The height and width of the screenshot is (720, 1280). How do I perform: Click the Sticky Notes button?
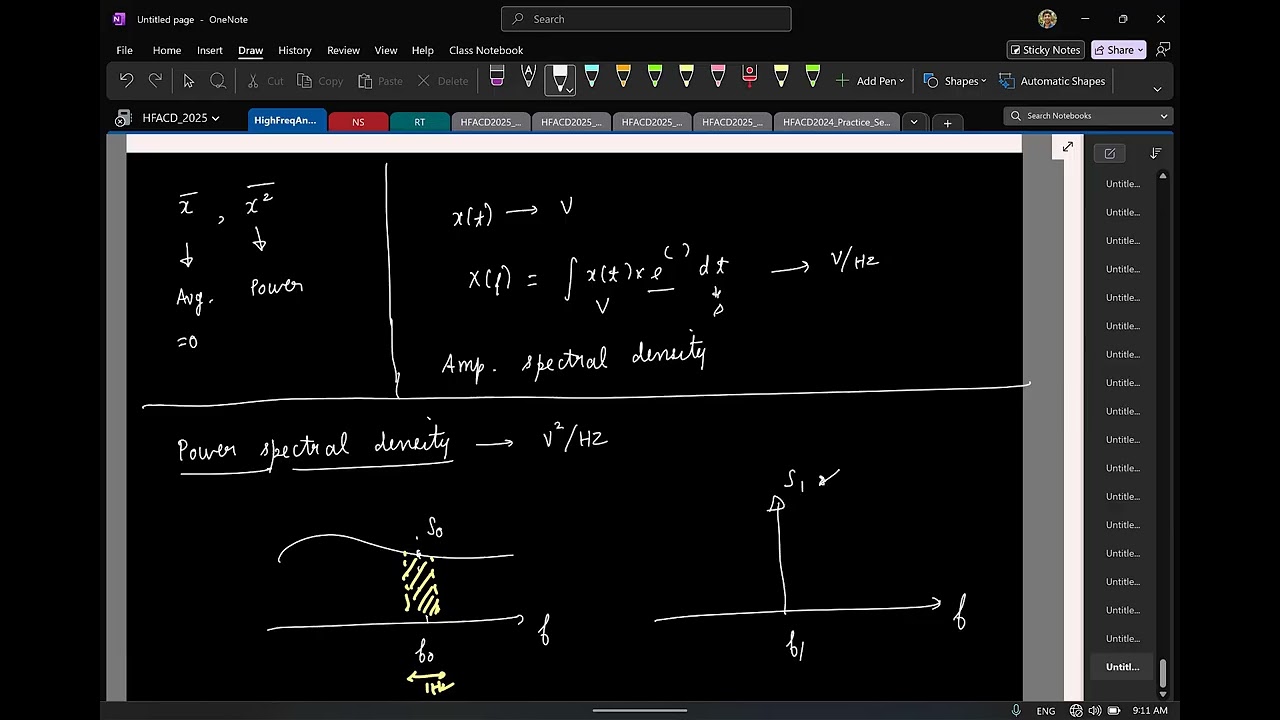click(x=1045, y=50)
